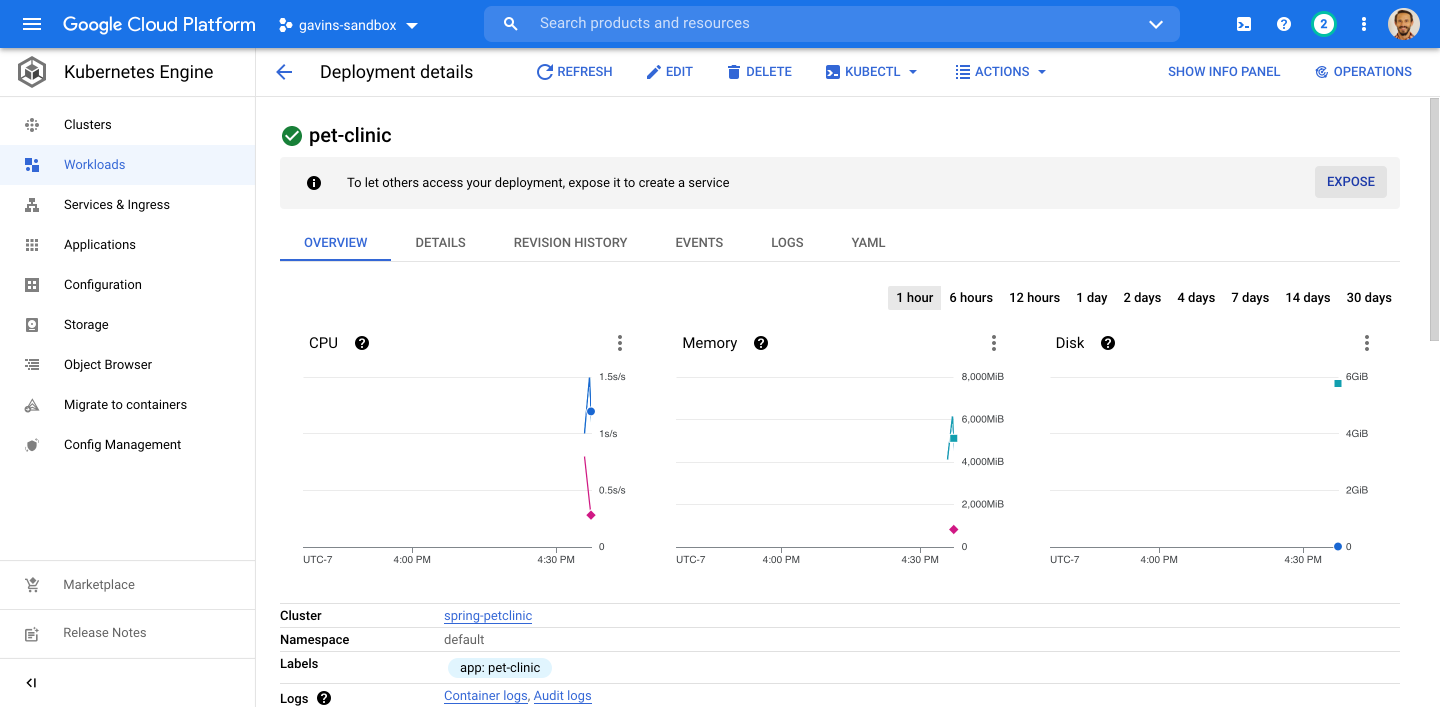Click the back arrow beside Deployment details

point(284,72)
